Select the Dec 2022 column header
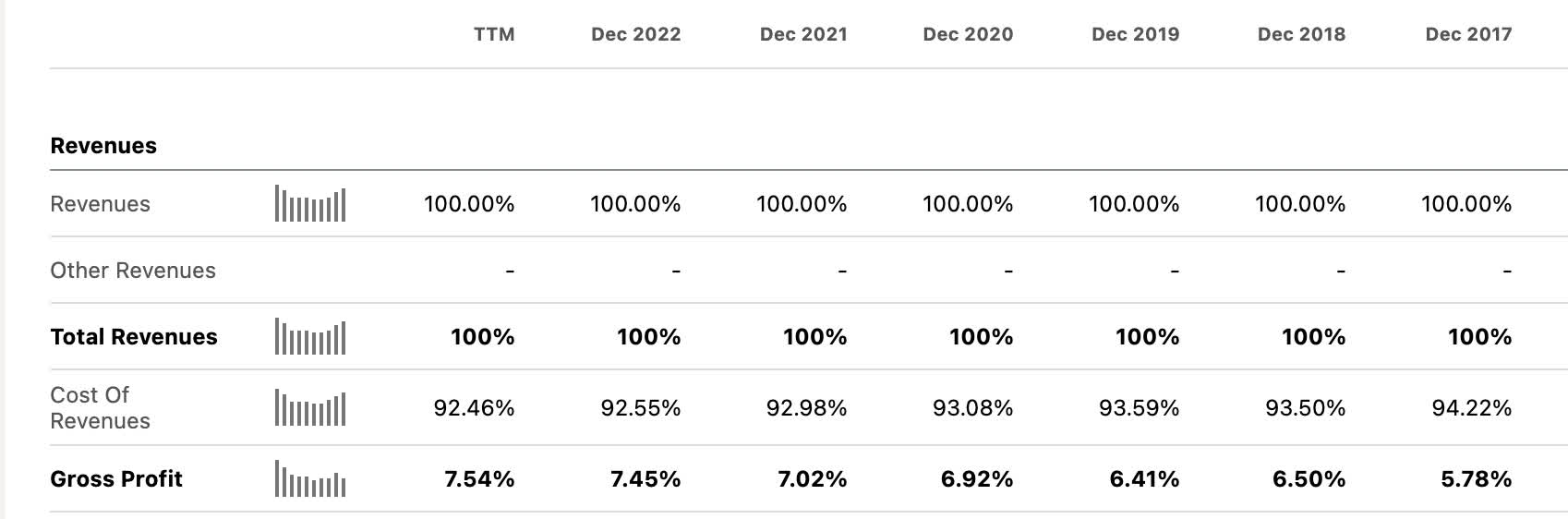1568x519 pixels. 635,34
